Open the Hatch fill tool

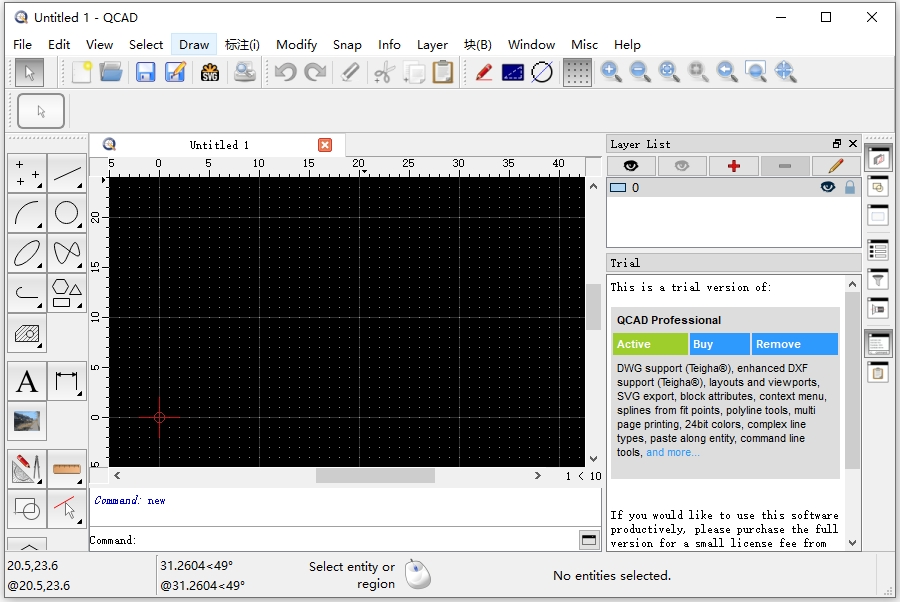click(27, 333)
